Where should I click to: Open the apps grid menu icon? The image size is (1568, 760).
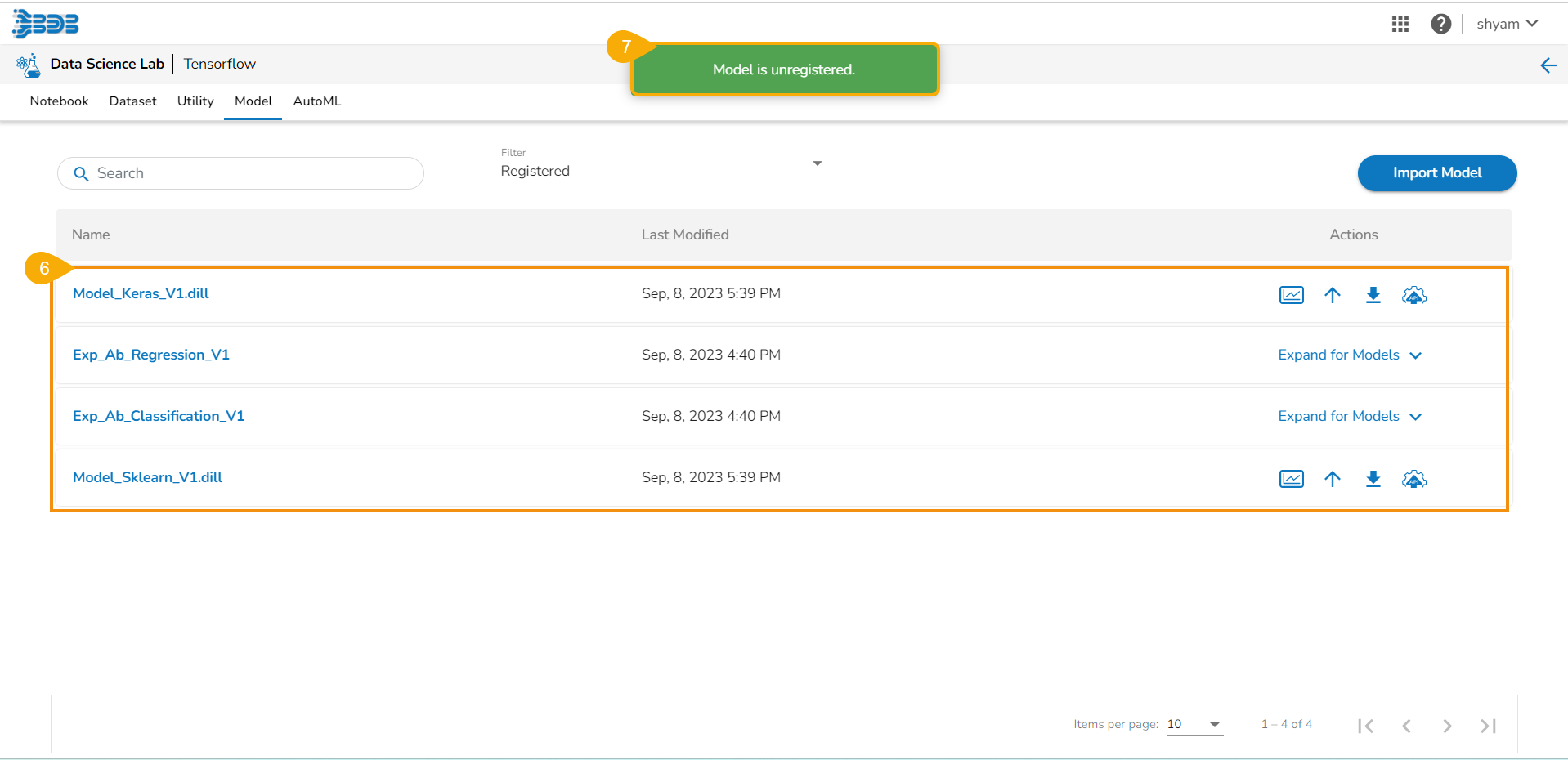pos(1400,24)
